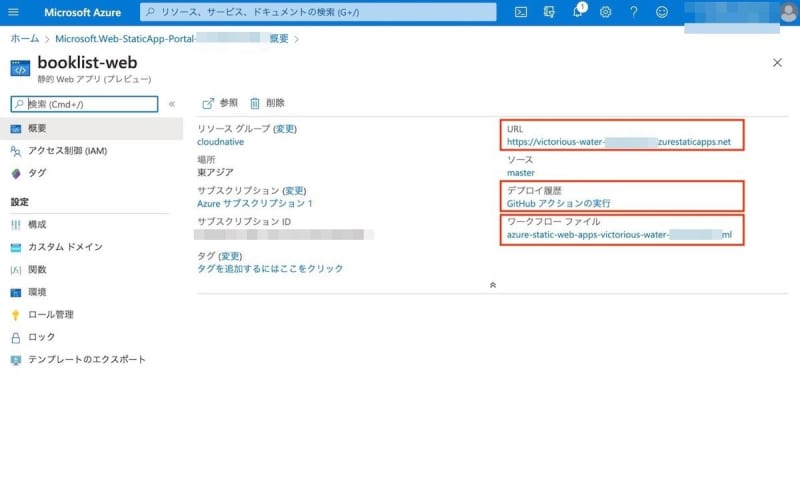Screen dimensions: 800x491
Task: Open the help question mark icon
Action: 634,12
